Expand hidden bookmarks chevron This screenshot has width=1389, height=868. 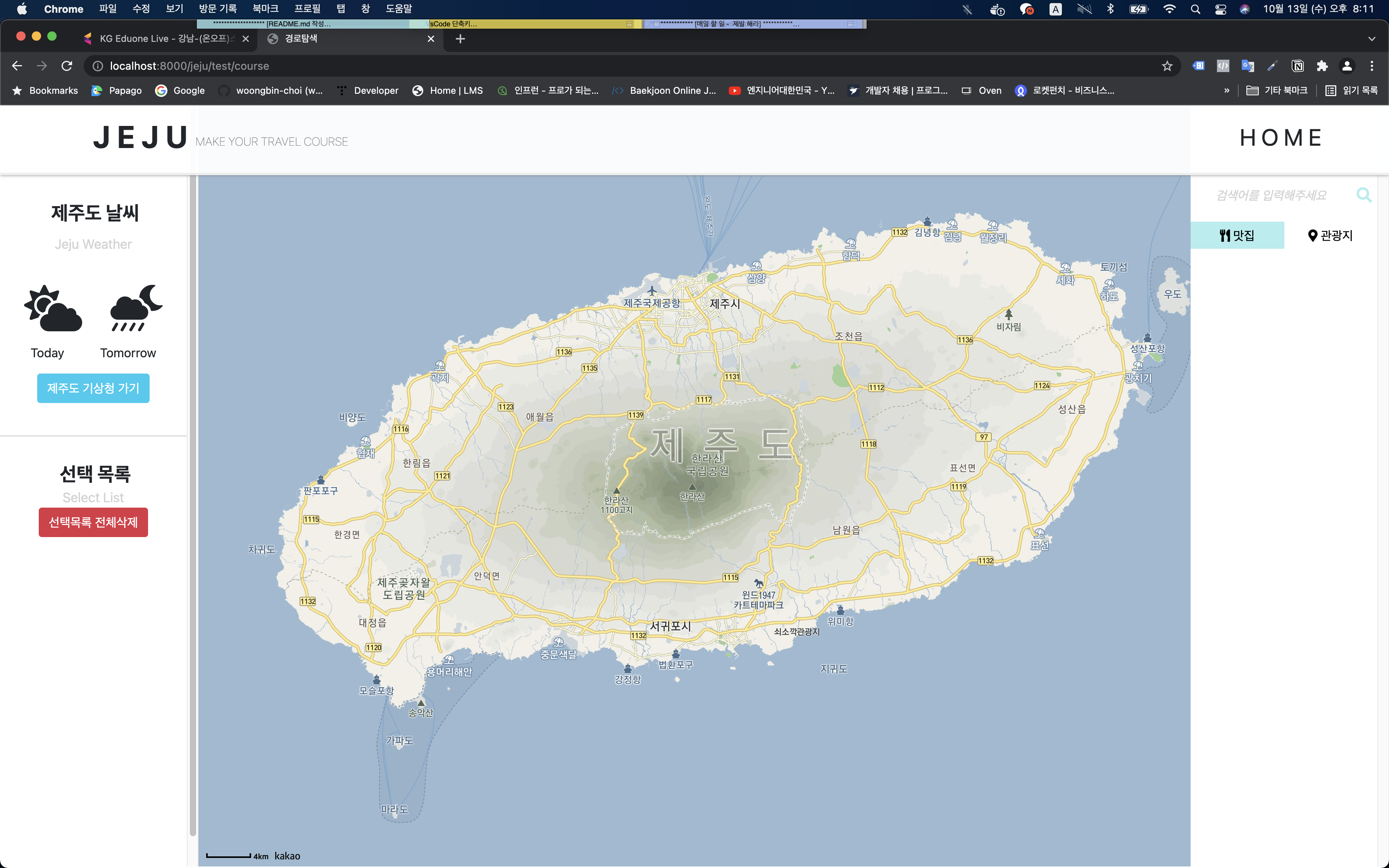1227,91
